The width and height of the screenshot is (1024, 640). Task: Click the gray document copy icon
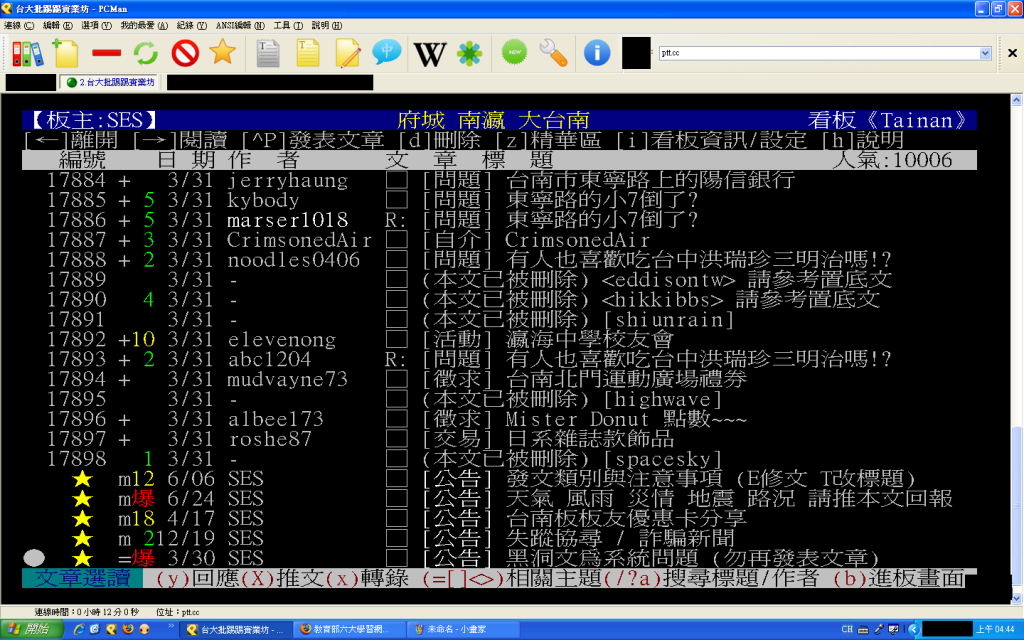click(x=268, y=52)
